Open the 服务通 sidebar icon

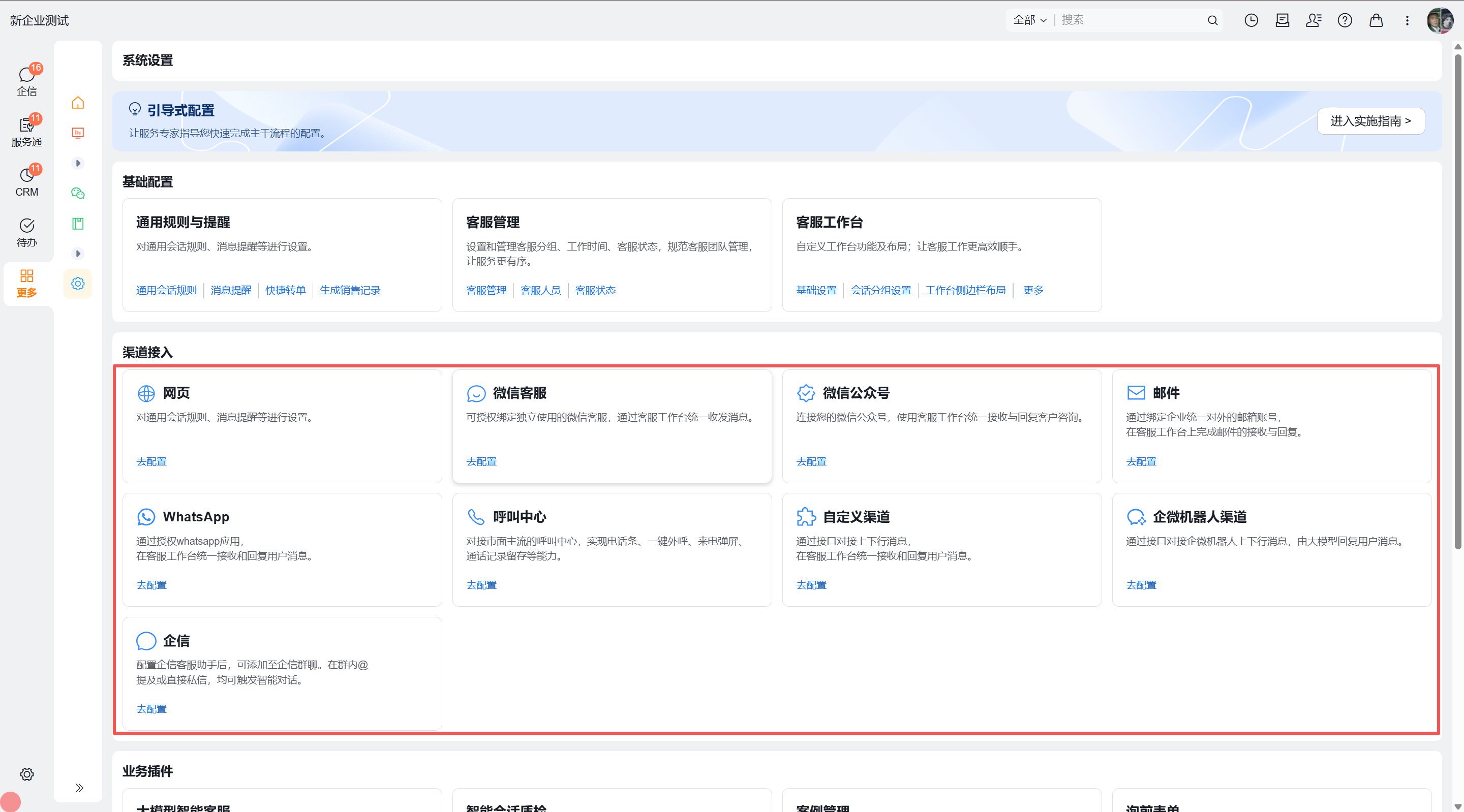(27, 131)
